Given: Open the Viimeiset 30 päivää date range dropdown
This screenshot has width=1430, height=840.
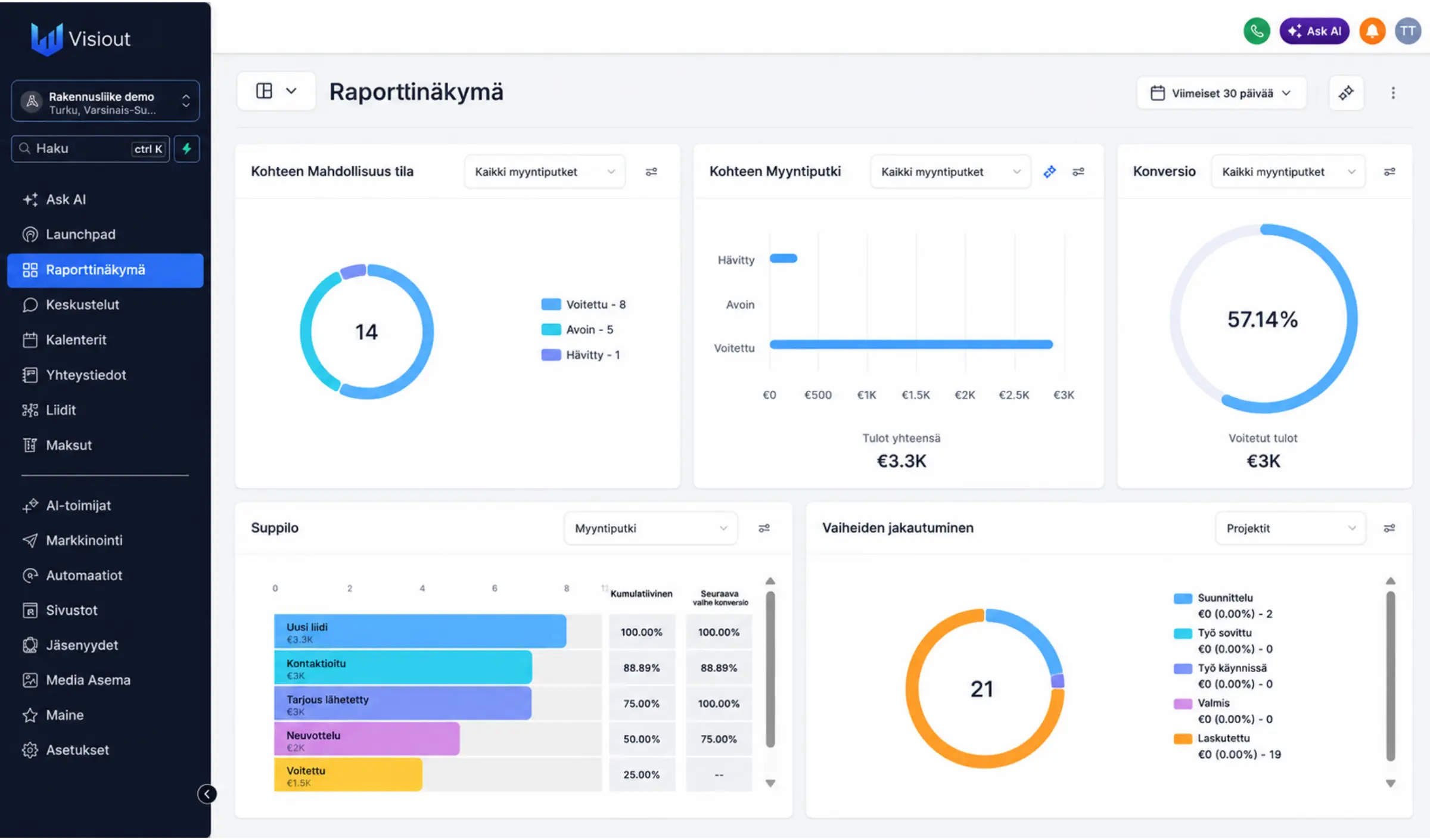Looking at the screenshot, I should [1221, 93].
